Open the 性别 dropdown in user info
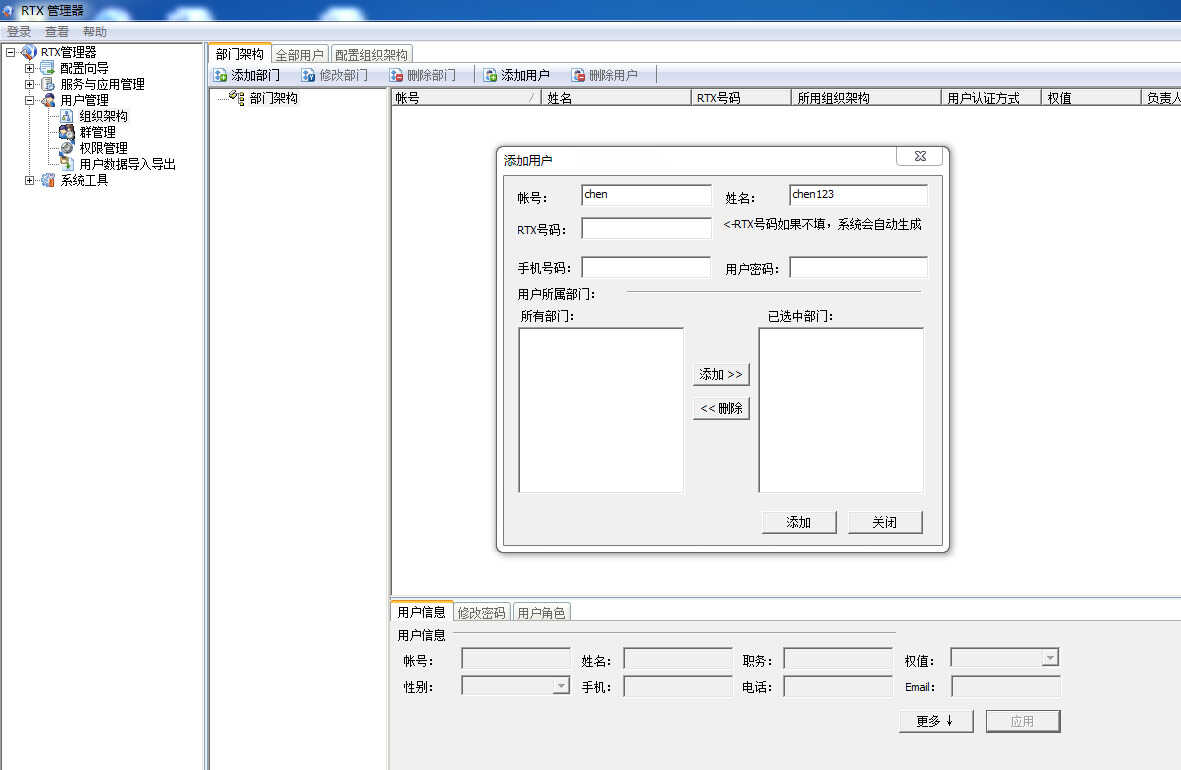Image resolution: width=1181 pixels, height=770 pixels. point(560,686)
